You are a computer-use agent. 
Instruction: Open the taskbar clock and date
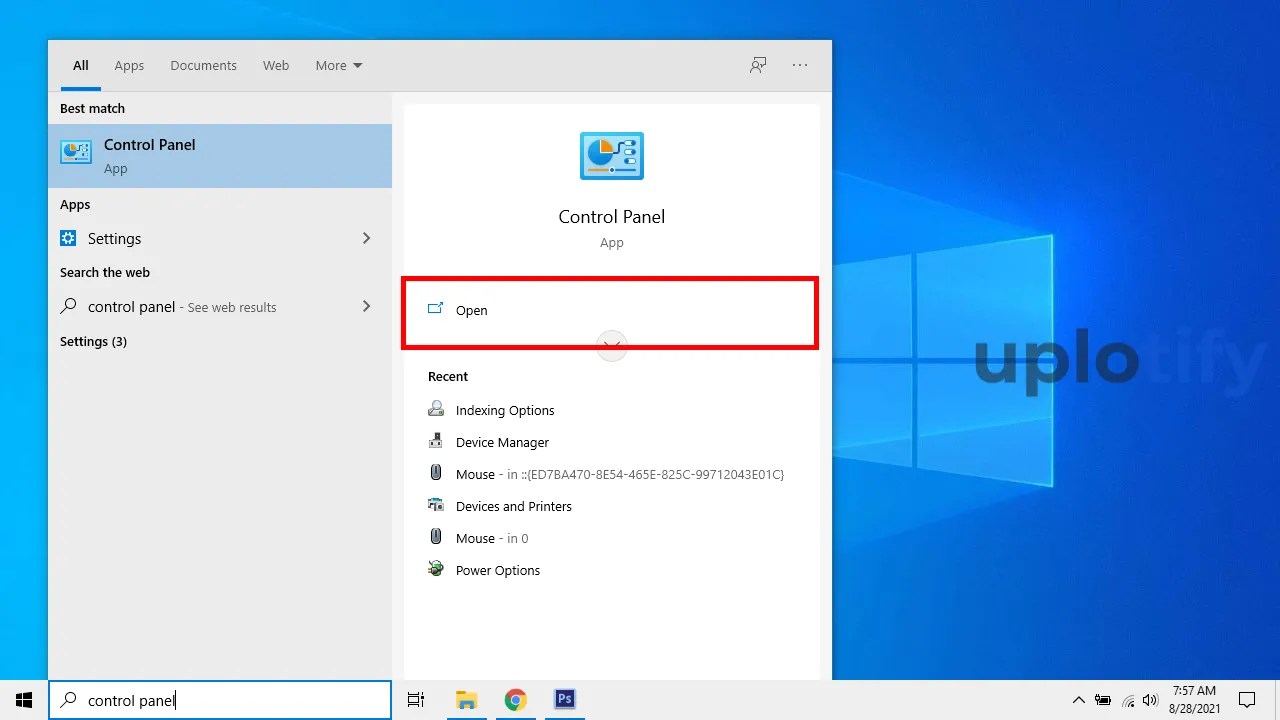pos(1194,700)
